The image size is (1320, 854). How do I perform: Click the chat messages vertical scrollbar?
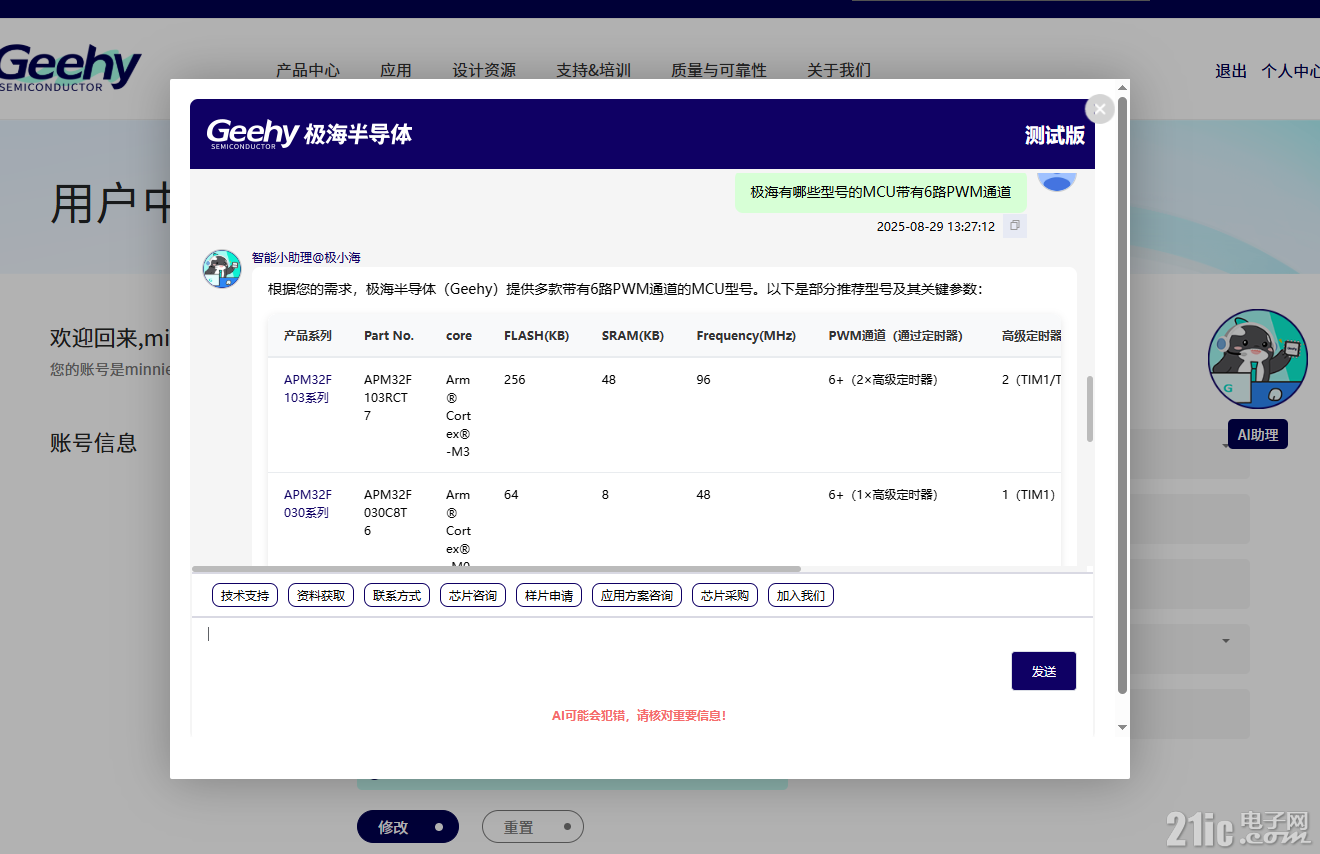1090,409
